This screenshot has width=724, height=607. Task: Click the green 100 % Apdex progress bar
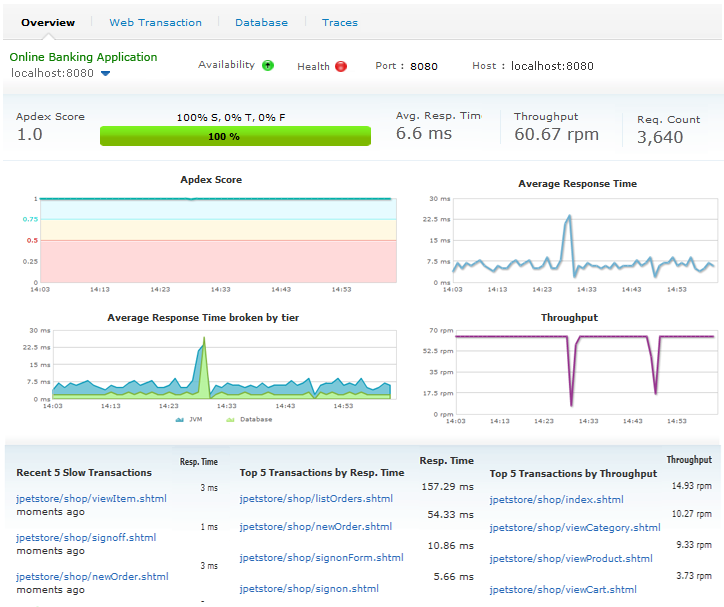pos(235,136)
